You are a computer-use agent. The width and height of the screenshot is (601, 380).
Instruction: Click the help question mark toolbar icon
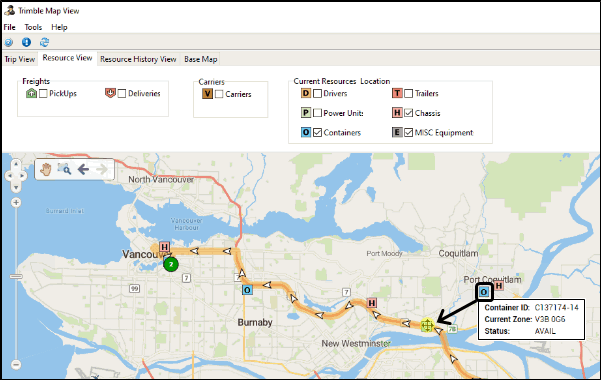click(x=9, y=42)
